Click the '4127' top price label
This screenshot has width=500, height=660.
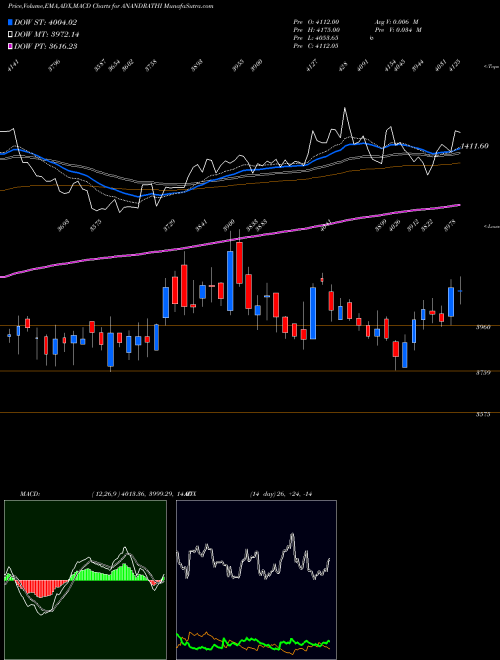[x=312, y=65]
